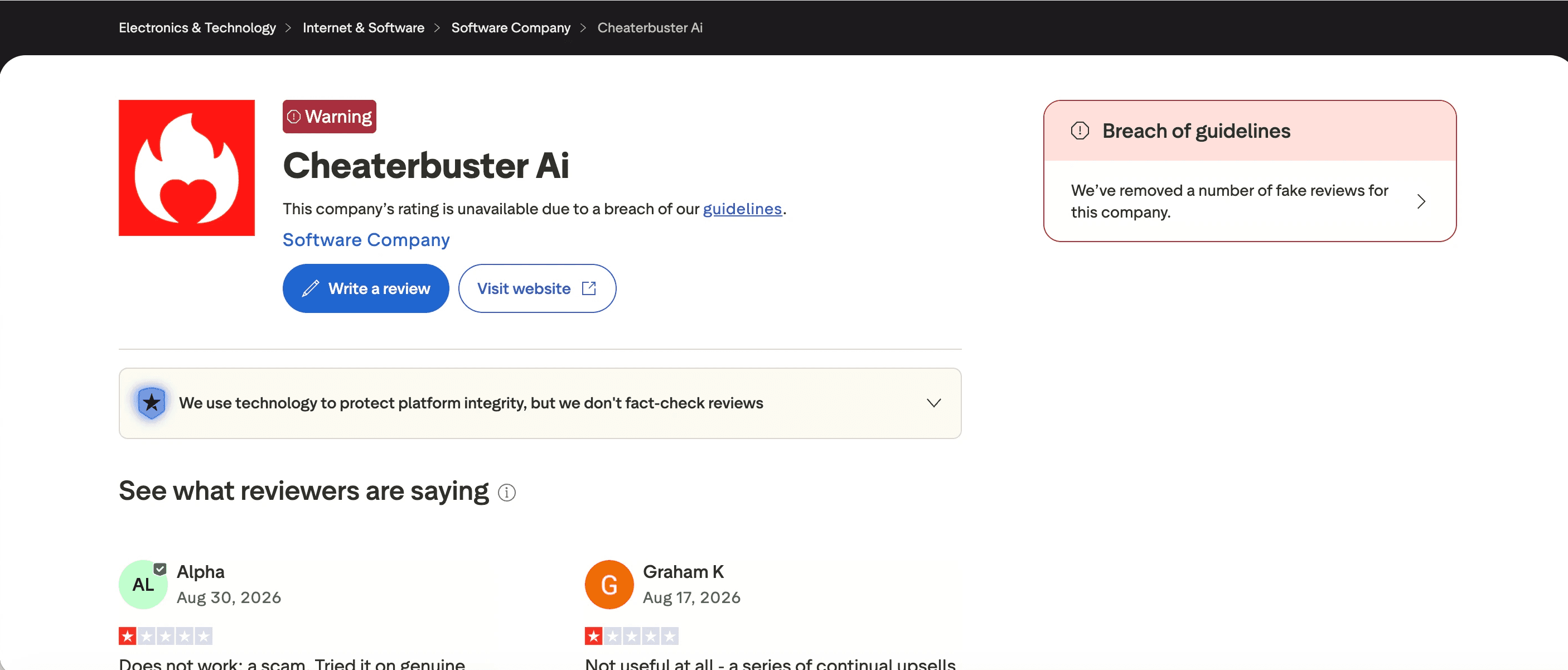Viewport: 1568px width, 670px height.
Task: Click Alpha's one-star rating
Action: (x=166, y=636)
